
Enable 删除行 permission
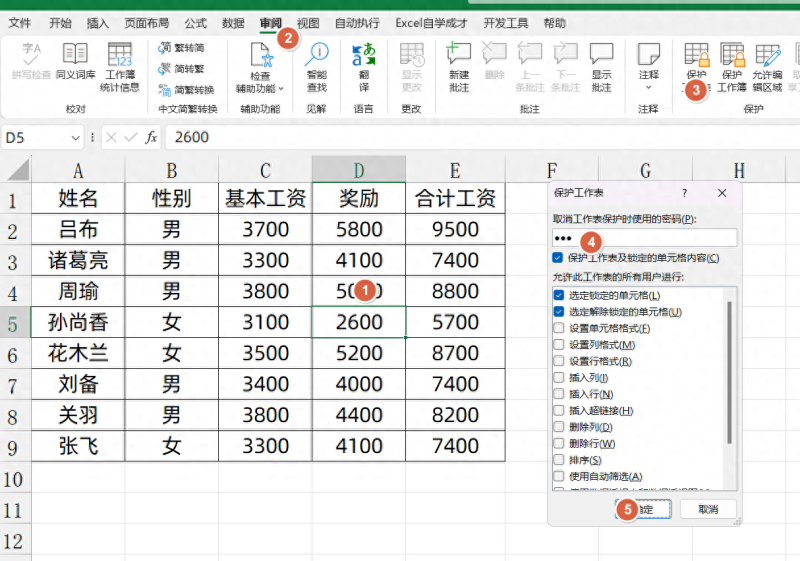(x=559, y=443)
